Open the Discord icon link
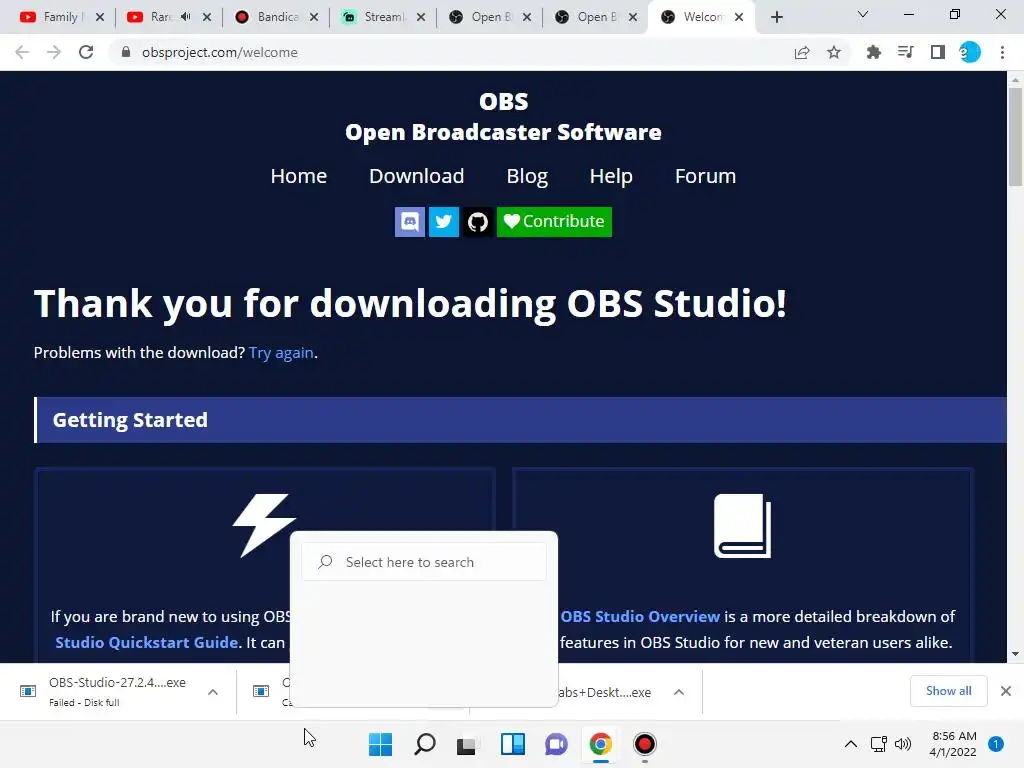This screenshot has height=768, width=1024. tap(409, 222)
